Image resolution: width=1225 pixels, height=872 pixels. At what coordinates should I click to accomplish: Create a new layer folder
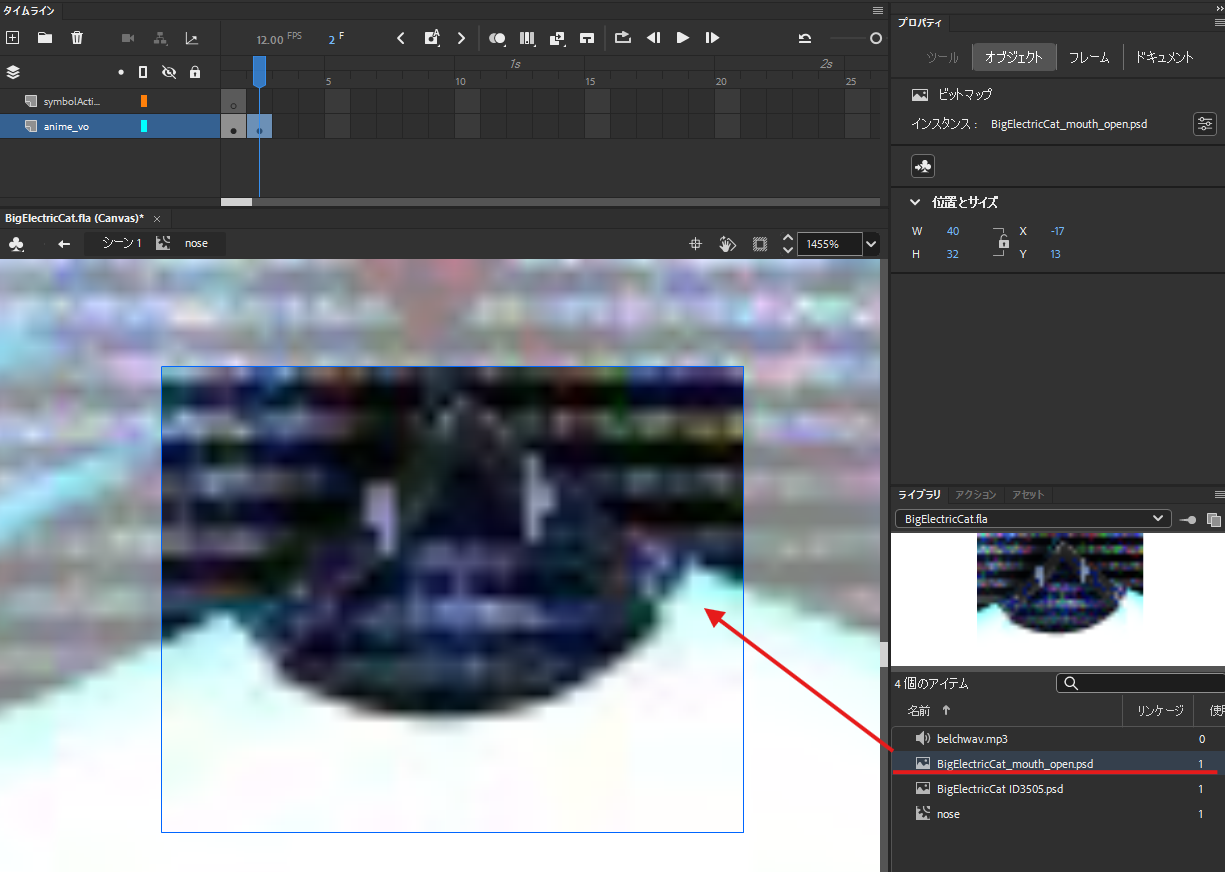[x=45, y=38]
